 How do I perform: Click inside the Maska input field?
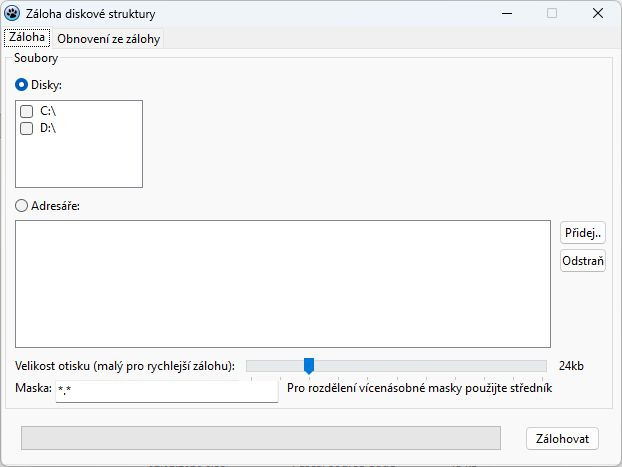click(x=167, y=391)
